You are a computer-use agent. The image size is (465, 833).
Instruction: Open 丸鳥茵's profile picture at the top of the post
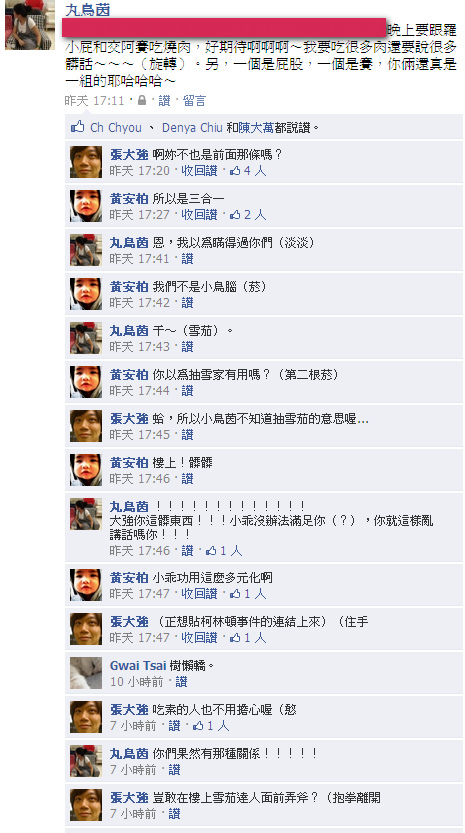click(x=30, y=25)
